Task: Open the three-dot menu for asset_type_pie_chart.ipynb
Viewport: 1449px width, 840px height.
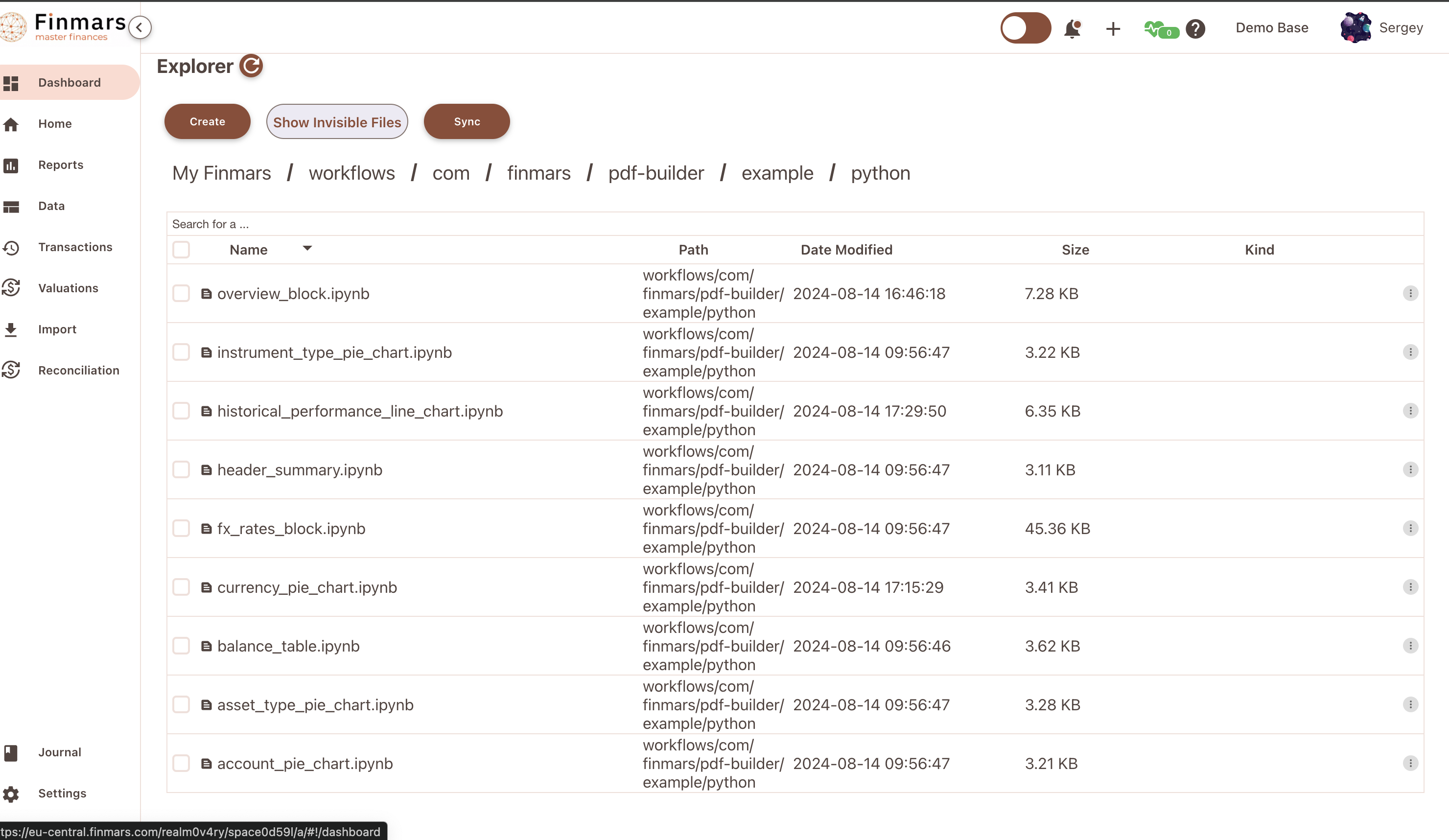Action: tap(1410, 704)
